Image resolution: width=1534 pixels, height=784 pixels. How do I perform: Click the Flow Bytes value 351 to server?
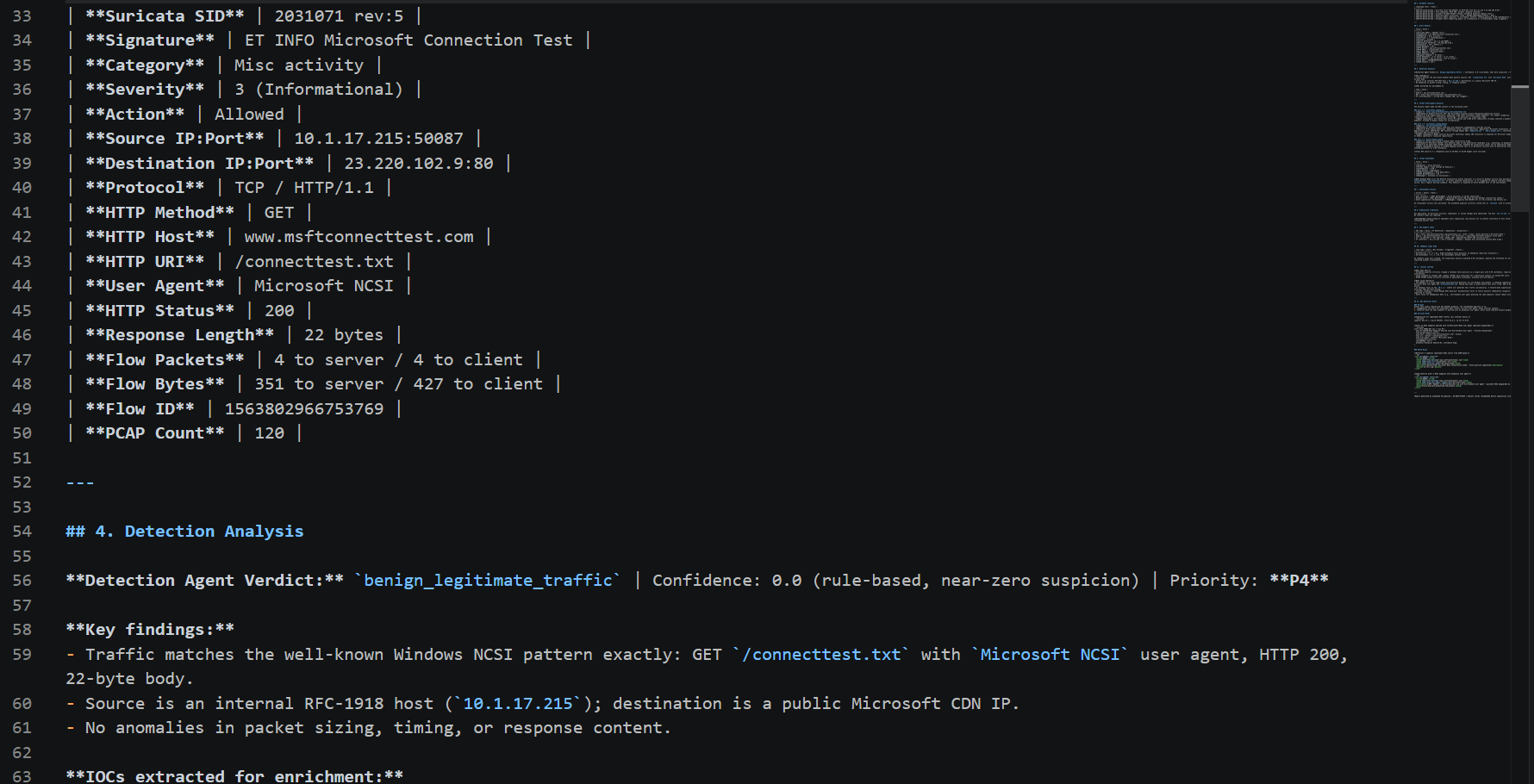pos(319,384)
